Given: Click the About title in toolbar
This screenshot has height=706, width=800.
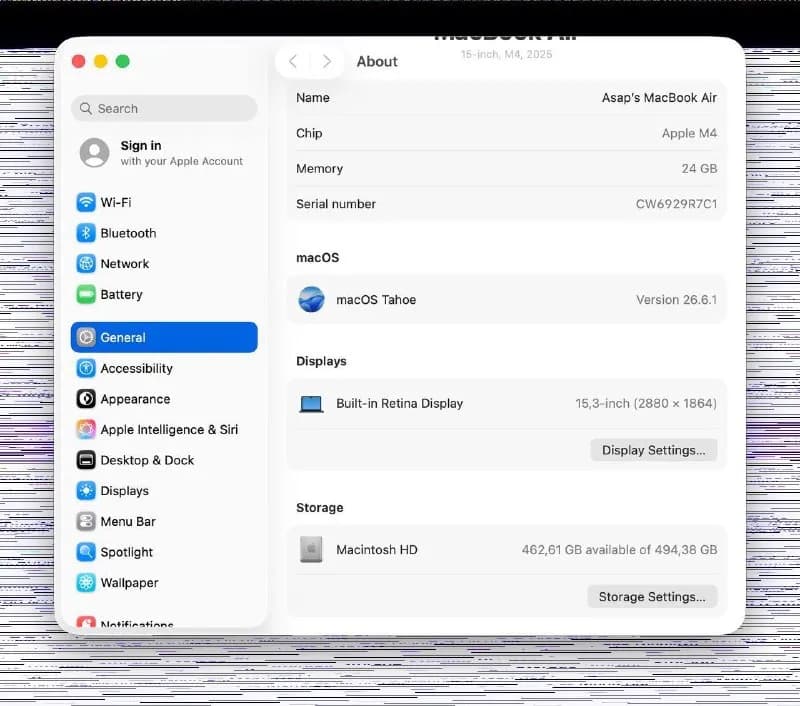Looking at the screenshot, I should pos(377,62).
